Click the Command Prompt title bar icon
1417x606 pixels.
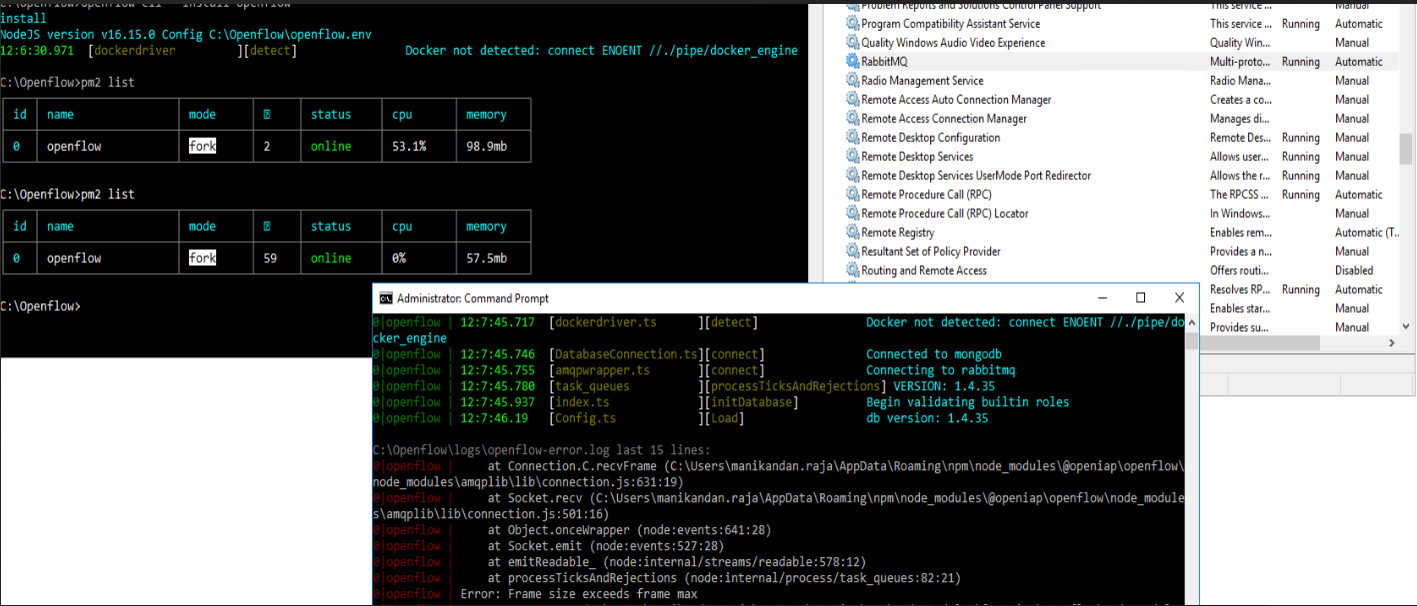(x=385, y=298)
